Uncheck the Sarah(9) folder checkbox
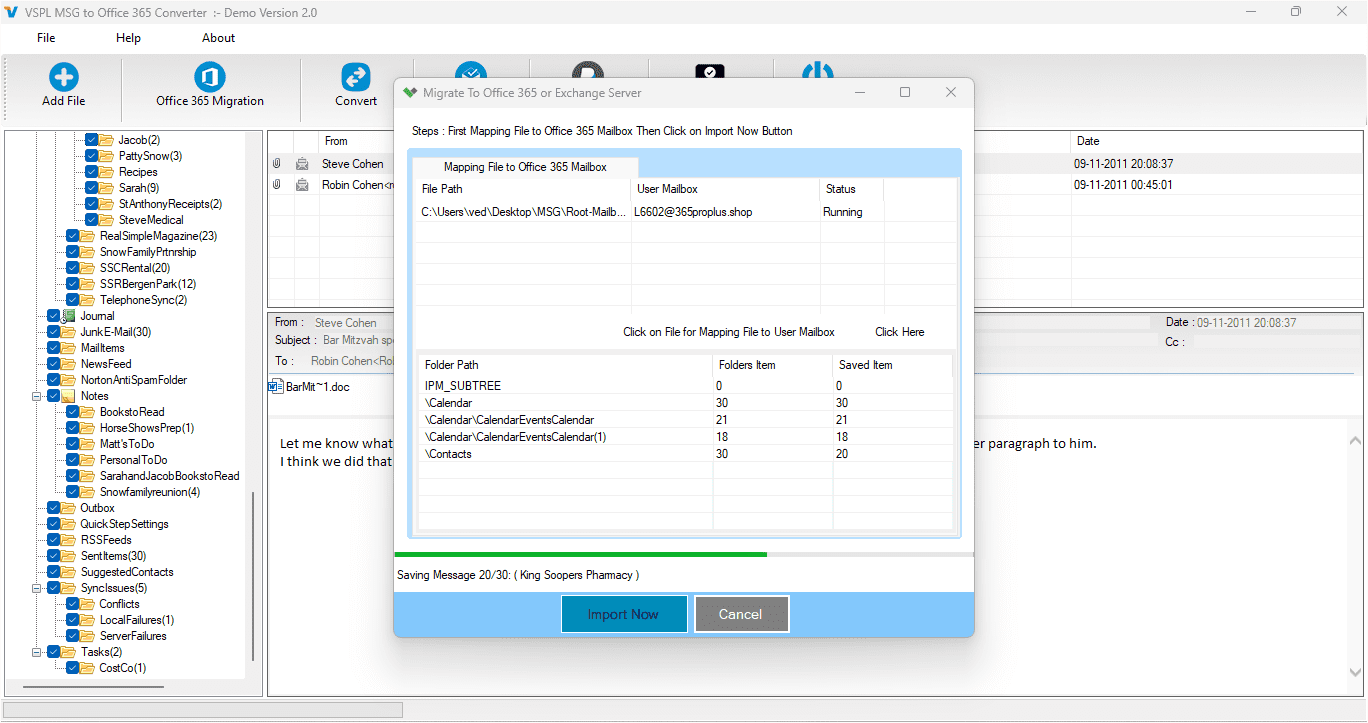This screenshot has height=723, width=1368. pyautogui.click(x=92, y=188)
